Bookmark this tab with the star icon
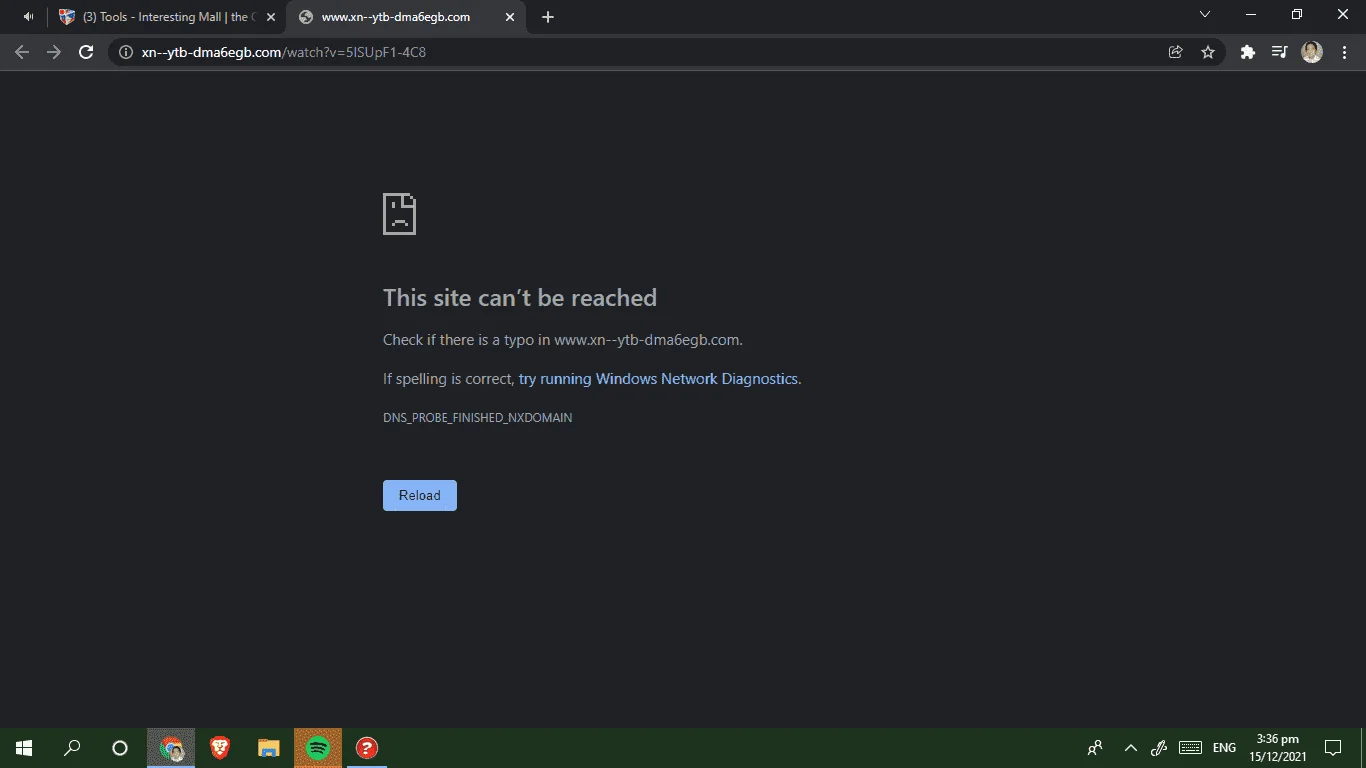 point(1208,52)
